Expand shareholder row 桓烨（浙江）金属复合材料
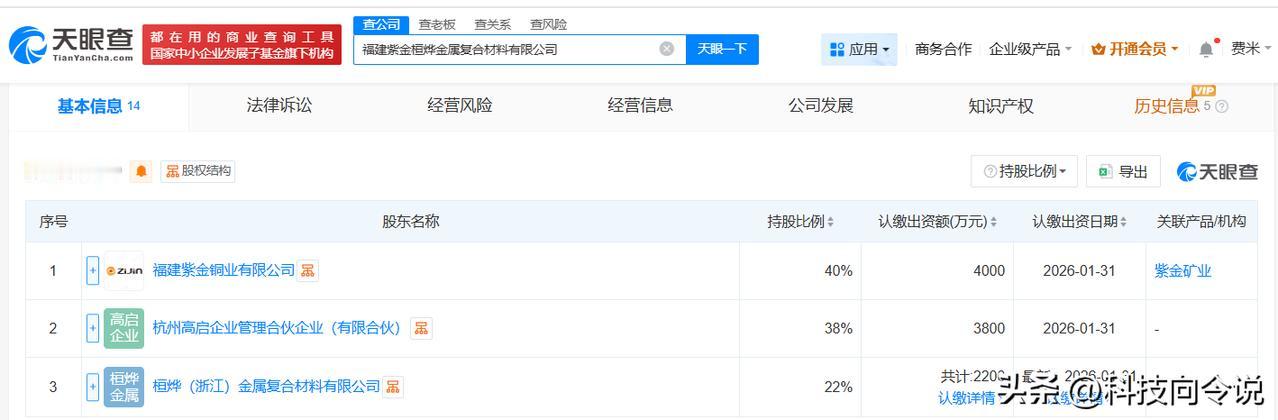The image size is (1278, 420). [x=93, y=386]
